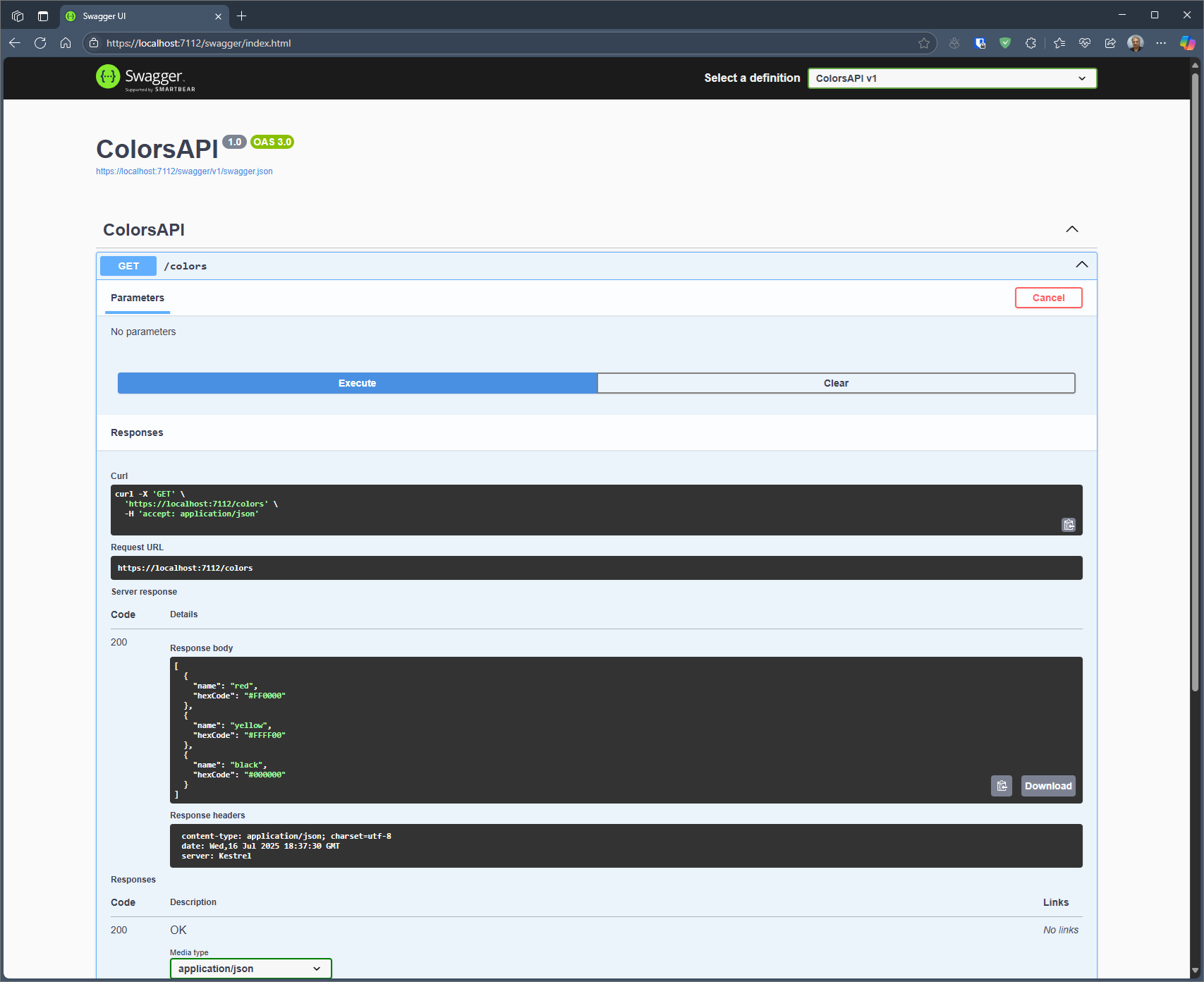Open the Select a definition dropdown
1204x982 pixels.
(x=951, y=78)
